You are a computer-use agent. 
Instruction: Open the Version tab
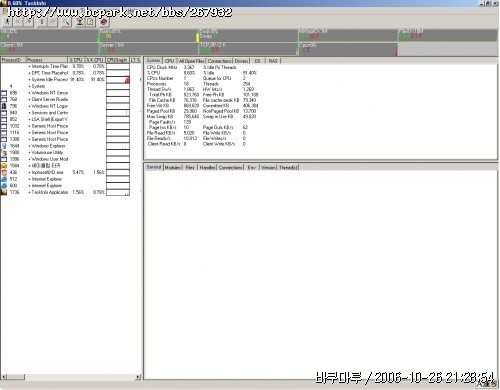pyautogui.click(x=268, y=167)
